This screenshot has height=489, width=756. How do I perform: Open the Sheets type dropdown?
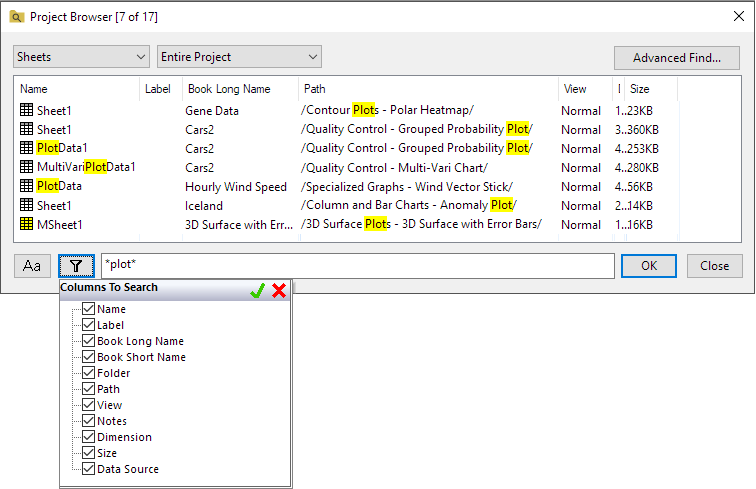82,58
